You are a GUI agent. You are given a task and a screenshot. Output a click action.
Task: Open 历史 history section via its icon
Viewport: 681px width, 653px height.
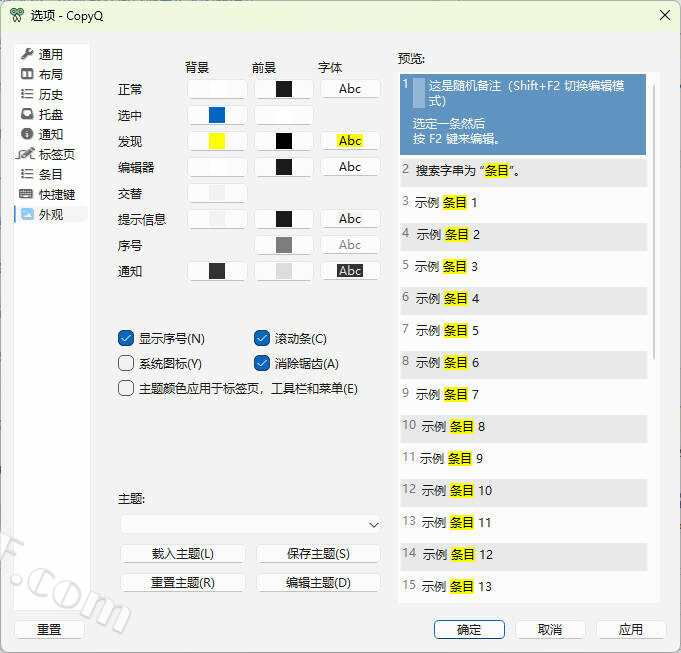(27, 94)
